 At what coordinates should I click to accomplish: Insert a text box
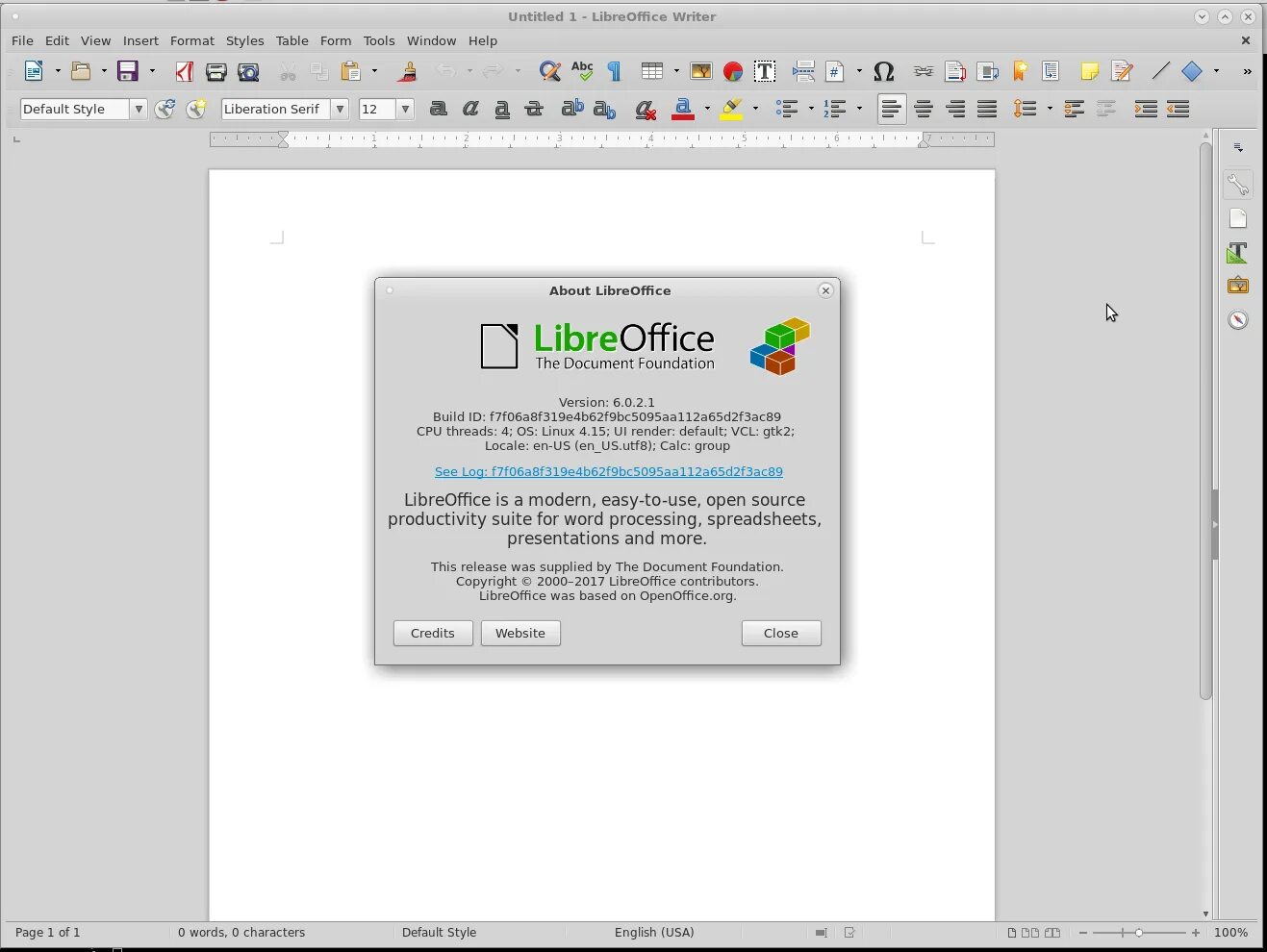coord(765,71)
